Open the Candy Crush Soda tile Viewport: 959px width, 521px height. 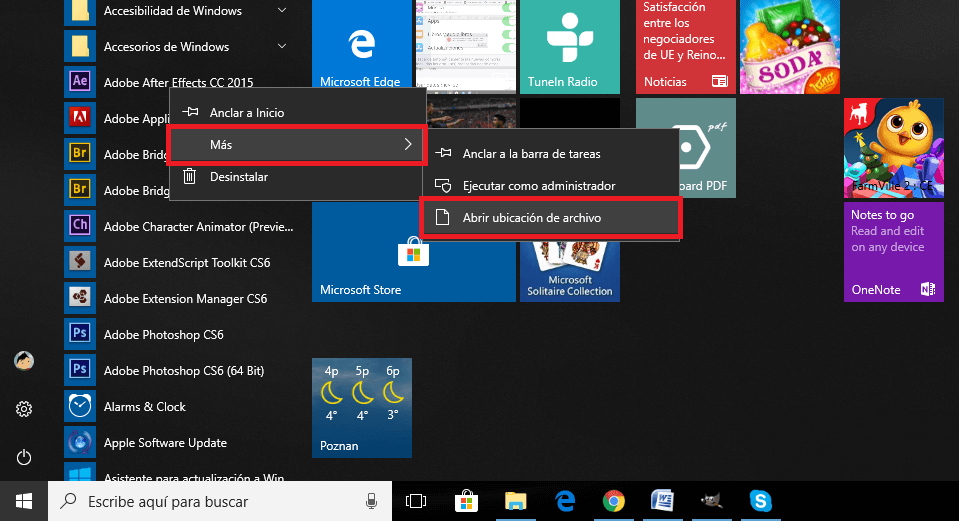click(x=790, y=47)
